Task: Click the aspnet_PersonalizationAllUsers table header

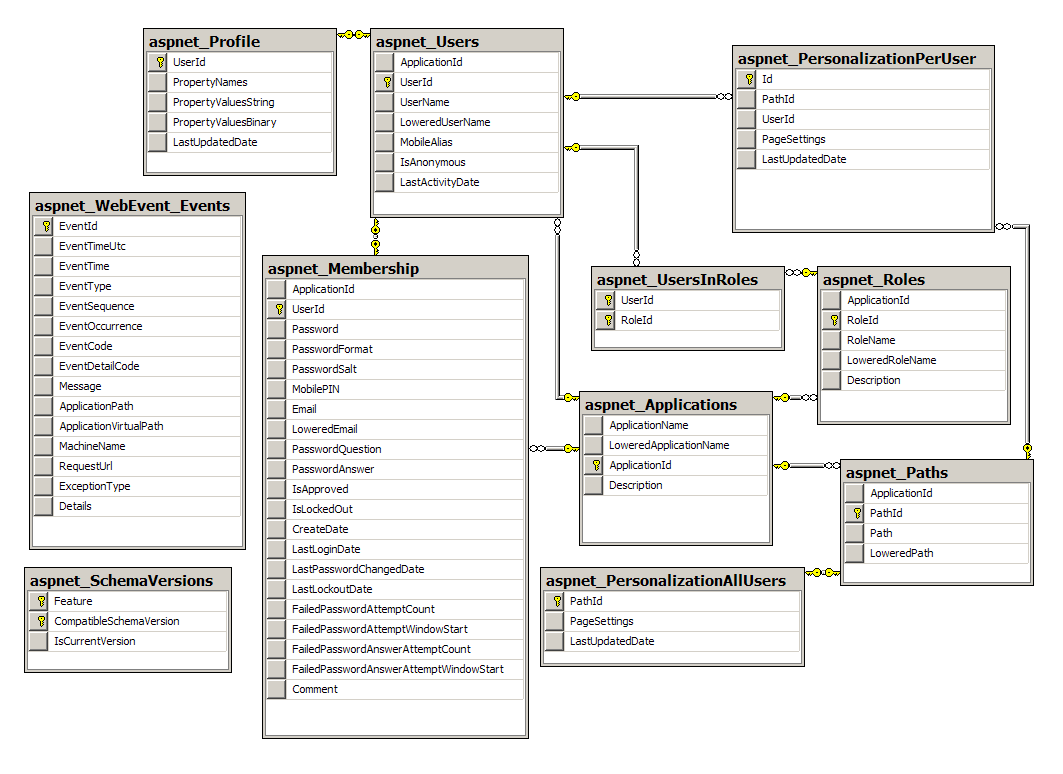Action: click(x=672, y=580)
